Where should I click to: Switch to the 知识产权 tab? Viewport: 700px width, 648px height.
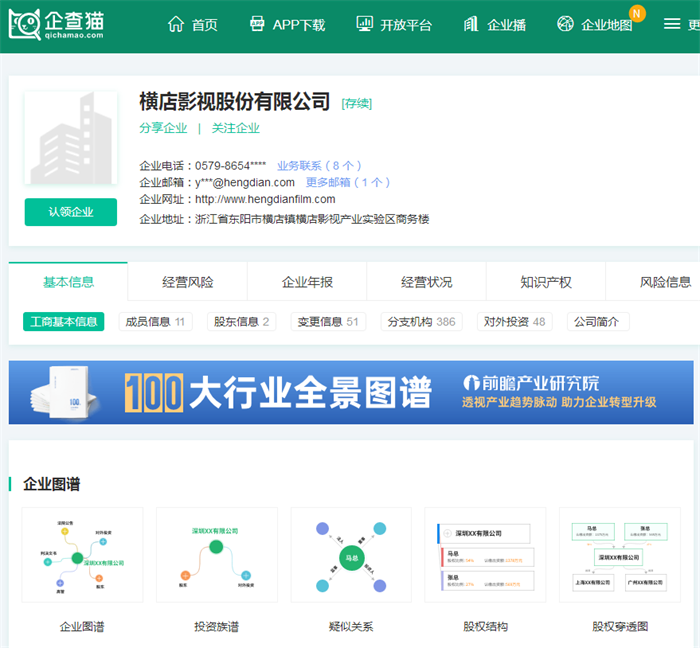pyautogui.click(x=546, y=282)
